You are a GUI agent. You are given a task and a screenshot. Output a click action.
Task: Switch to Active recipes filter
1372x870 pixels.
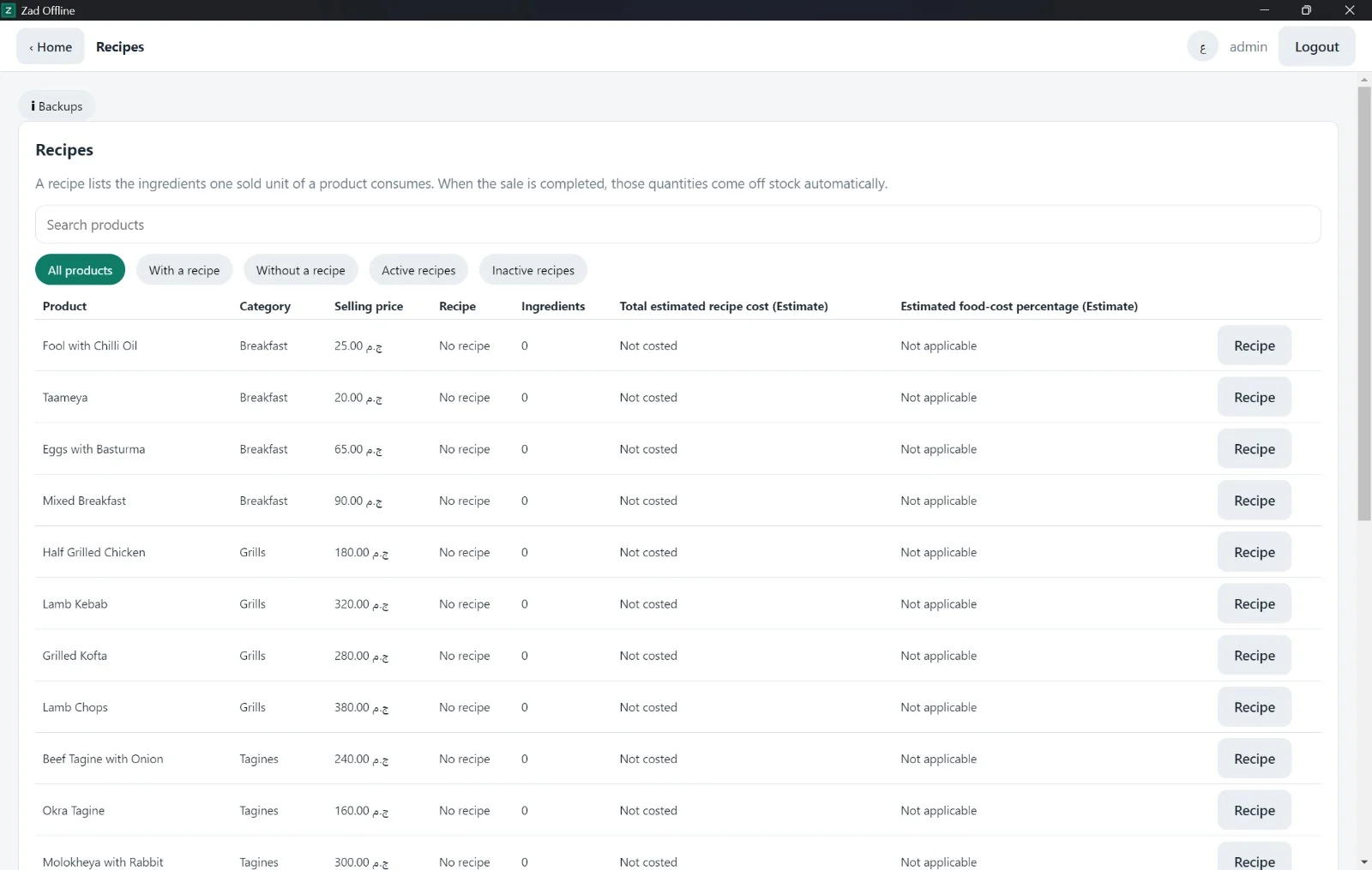pos(418,270)
